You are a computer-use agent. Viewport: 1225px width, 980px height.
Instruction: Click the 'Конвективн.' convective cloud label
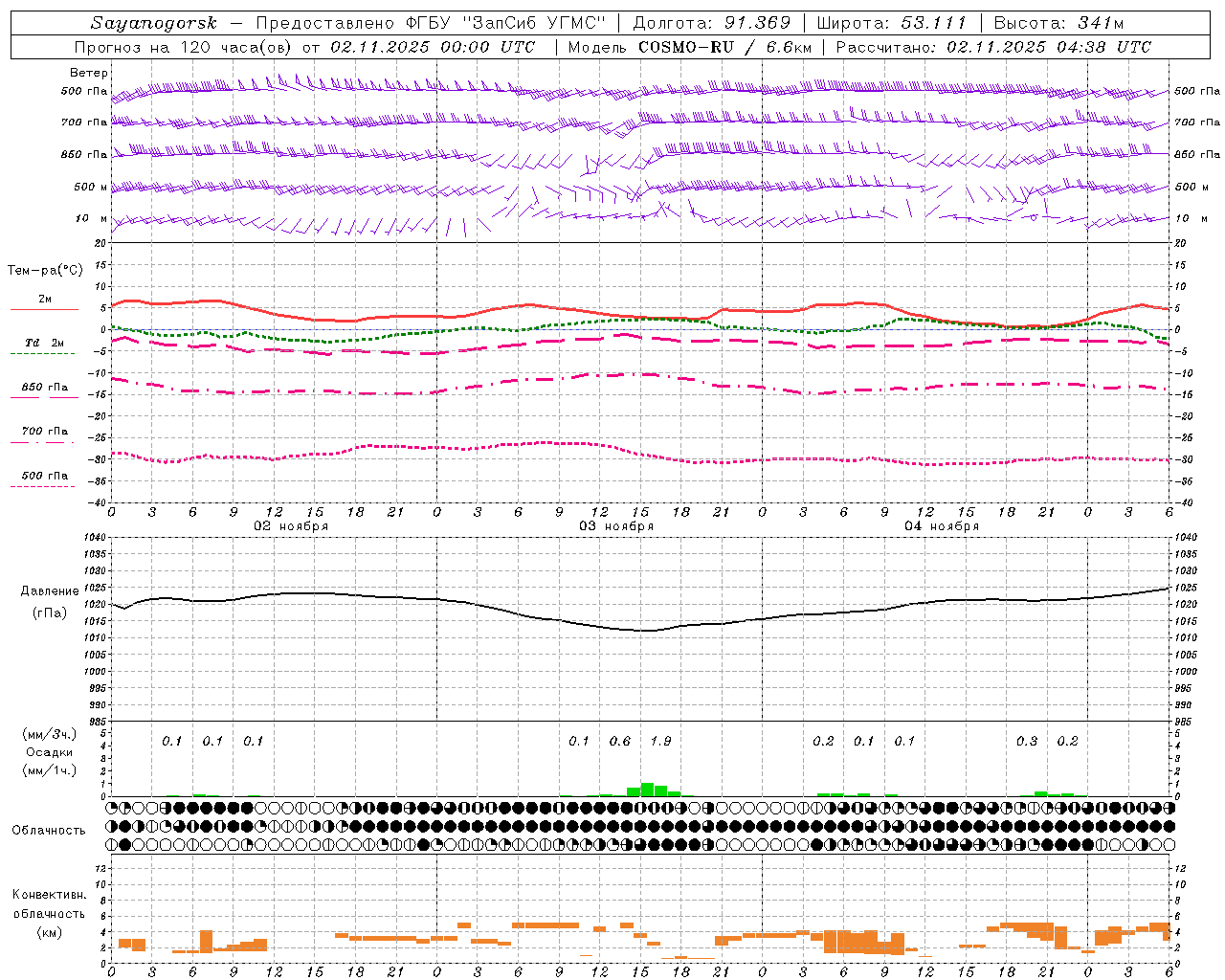pos(50,895)
